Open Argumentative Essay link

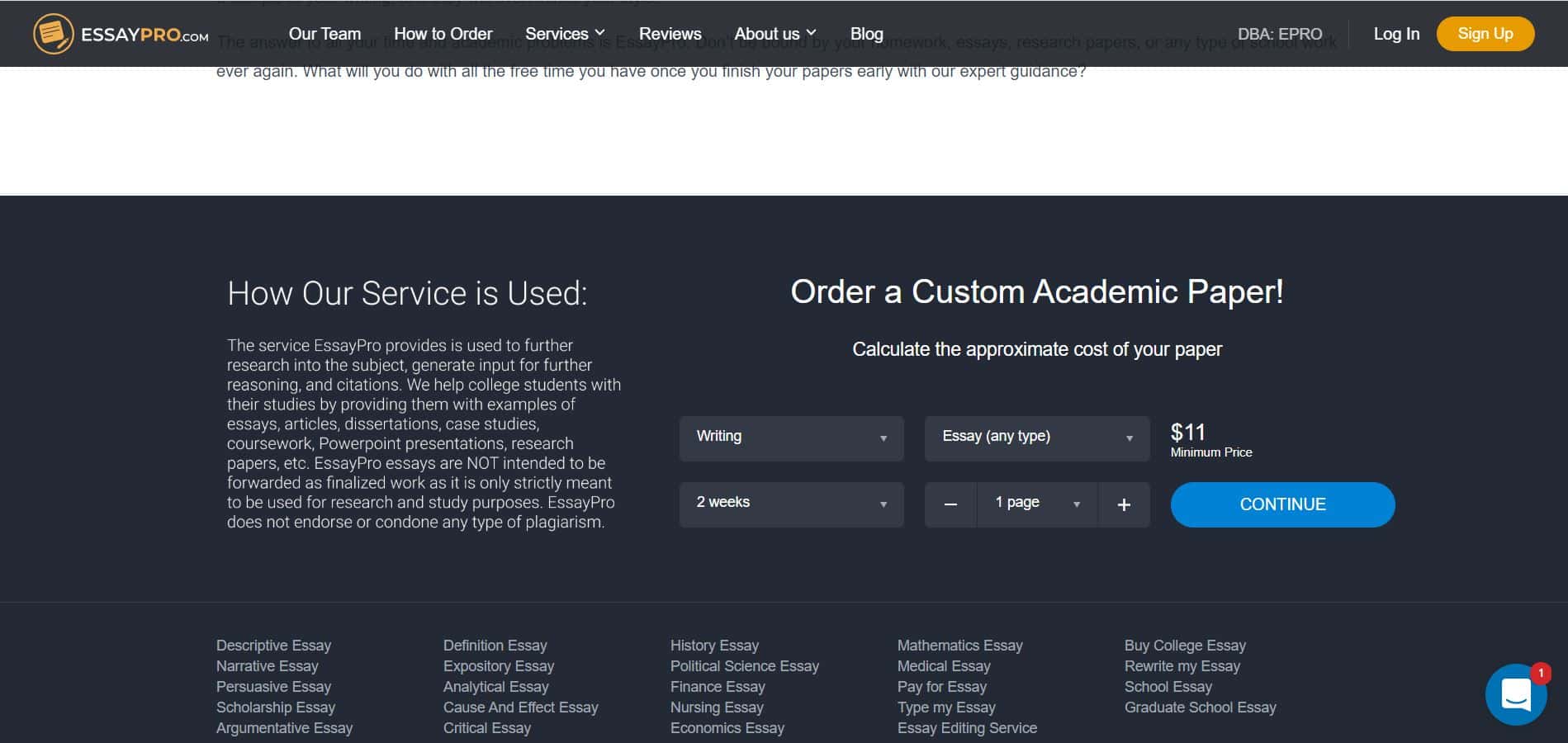coord(284,728)
